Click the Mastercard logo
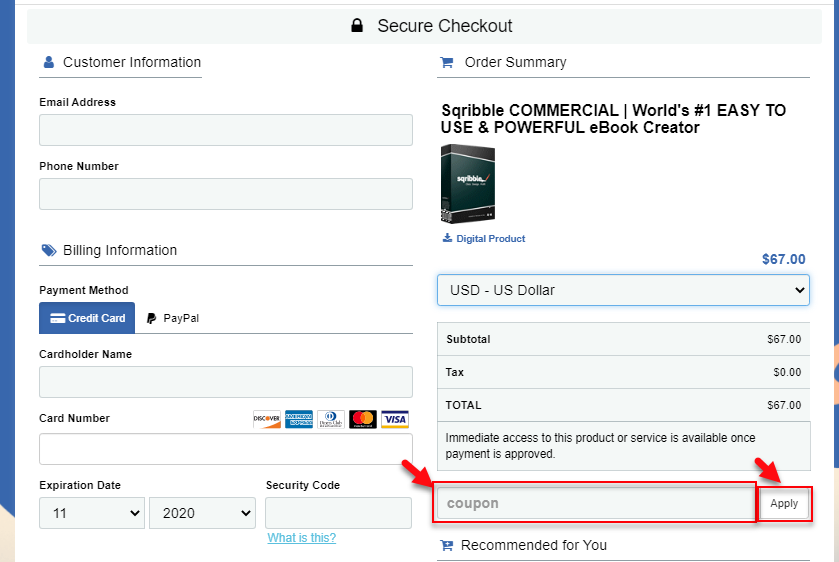 coord(363,419)
